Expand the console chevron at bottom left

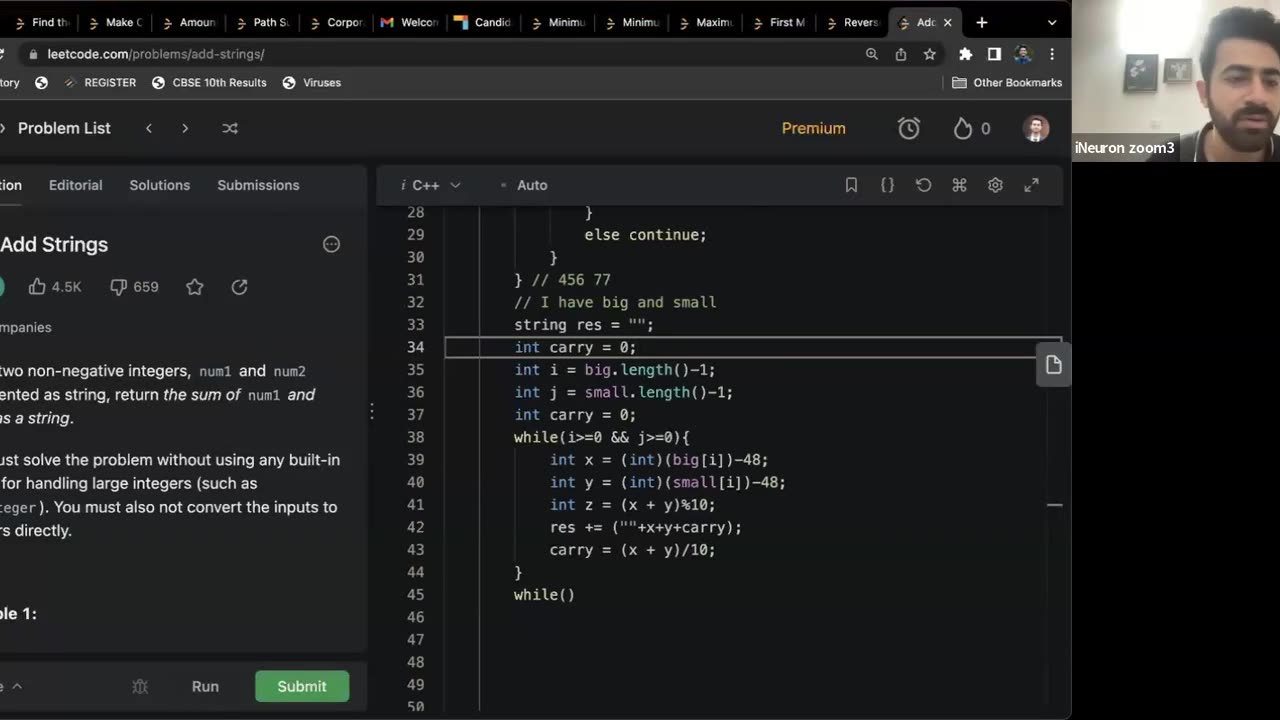pos(16,686)
